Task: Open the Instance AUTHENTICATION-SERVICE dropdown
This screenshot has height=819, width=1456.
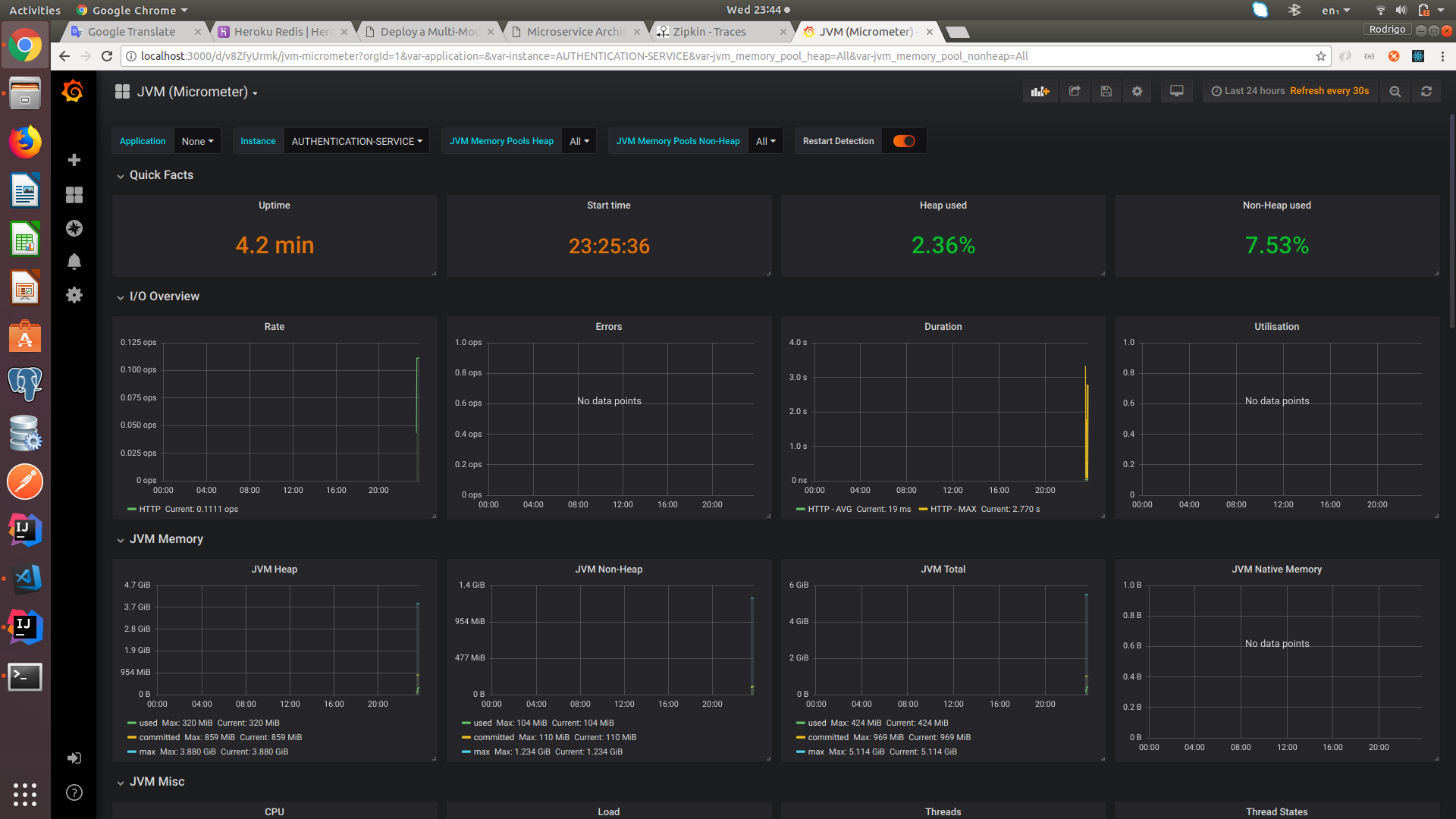Action: pyautogui.click(x=356, y=141)
